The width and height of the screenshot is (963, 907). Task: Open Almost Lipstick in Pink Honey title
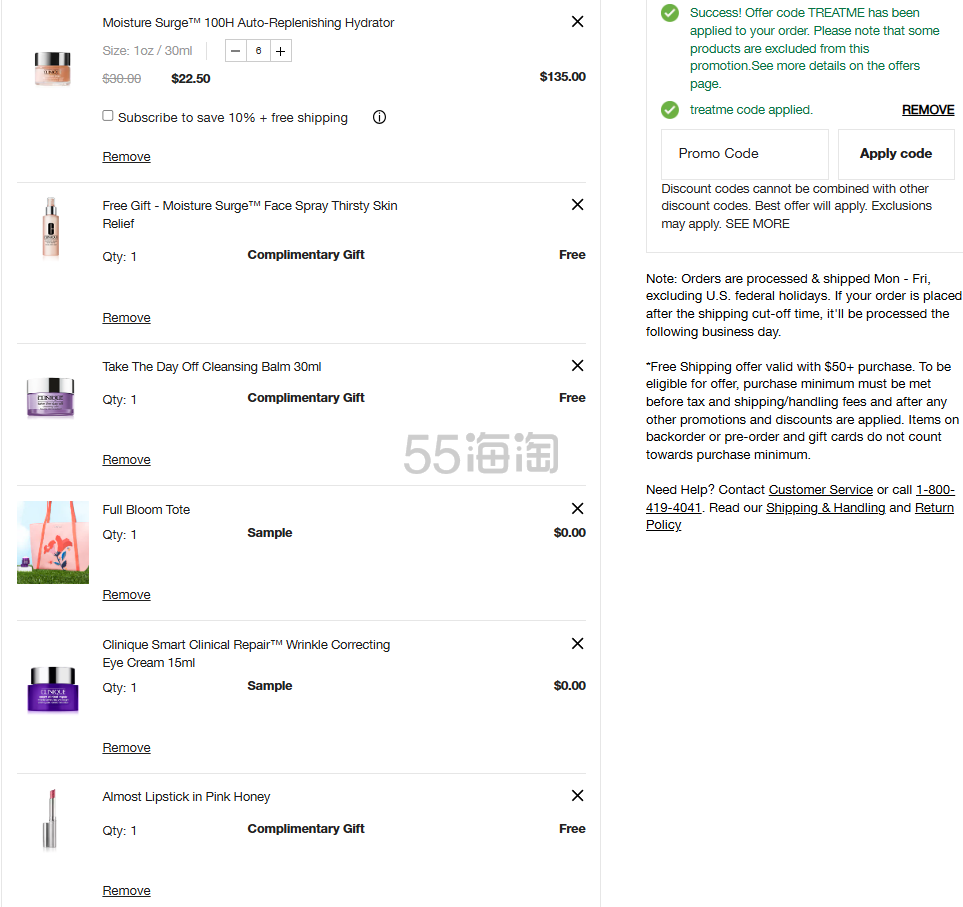click(x=186, y=797)
